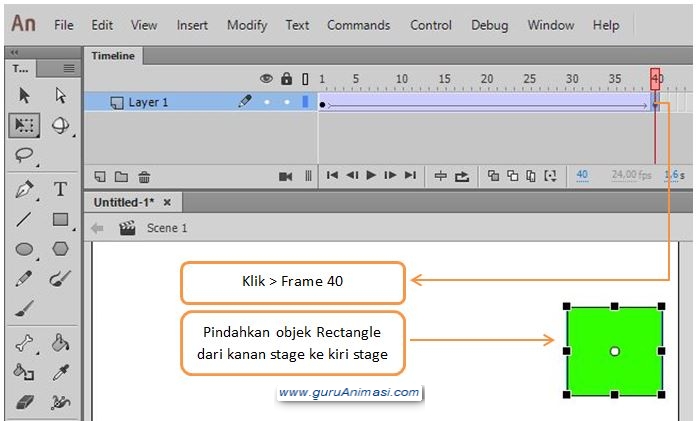The image size is (698, 421).
Task: Select the Paint Brush tool
Action: coord(60,279)
